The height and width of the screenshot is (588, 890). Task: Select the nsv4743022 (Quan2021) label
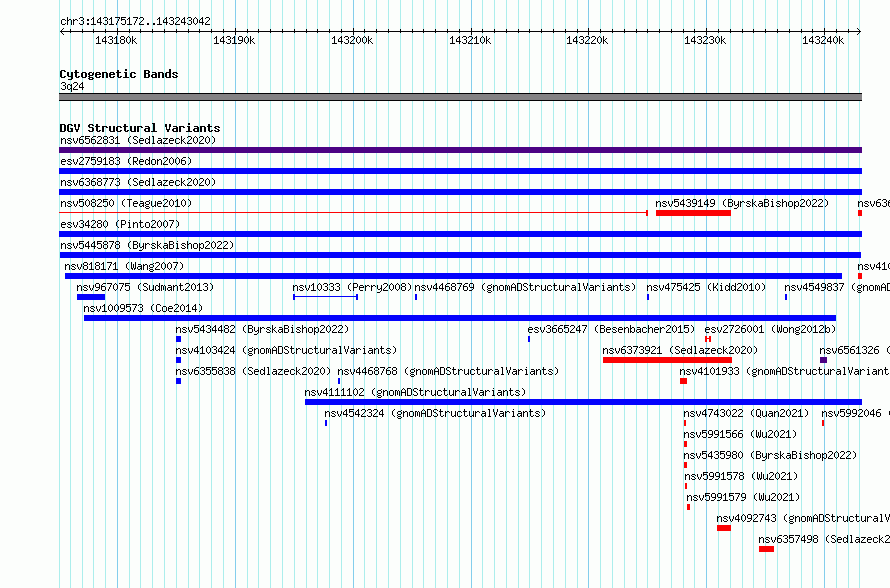(x=746, y=413)
